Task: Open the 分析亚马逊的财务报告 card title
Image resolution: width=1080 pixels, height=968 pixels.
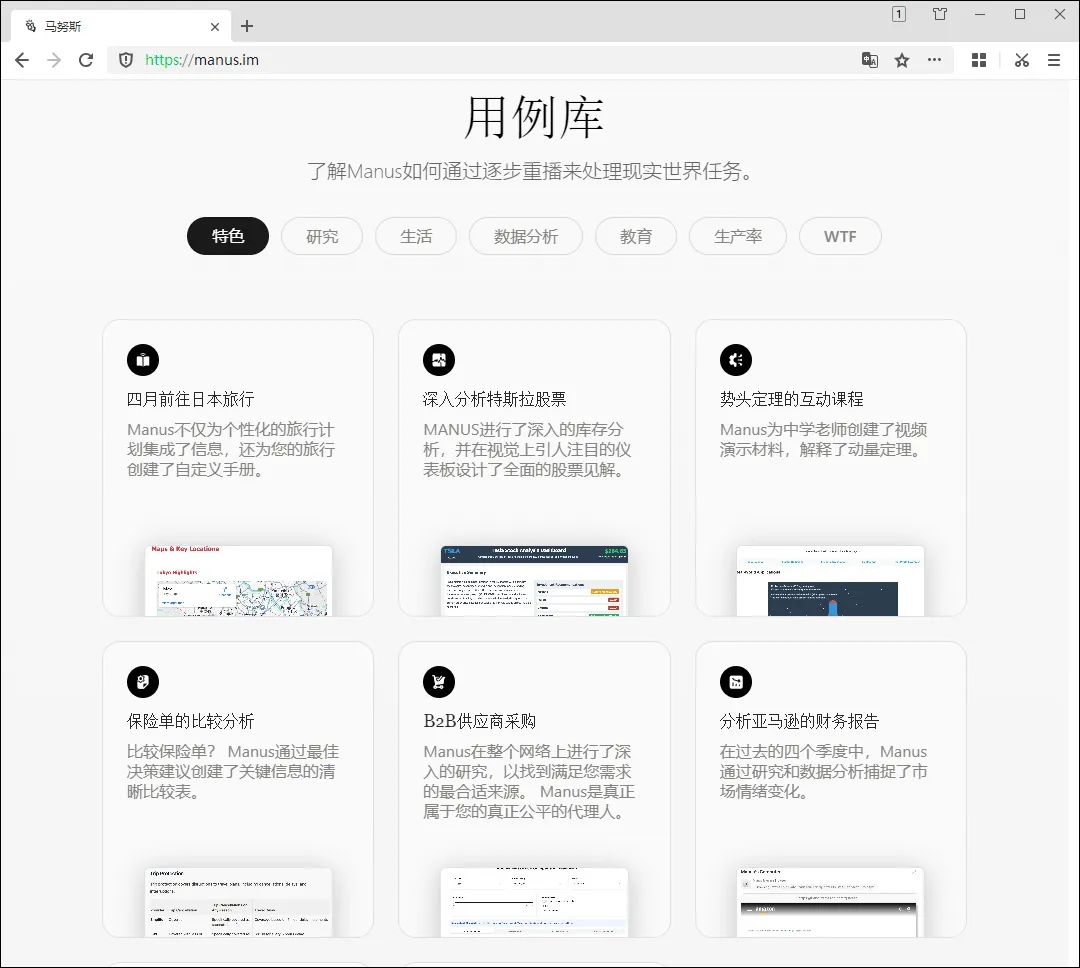Action: [800, 721]
